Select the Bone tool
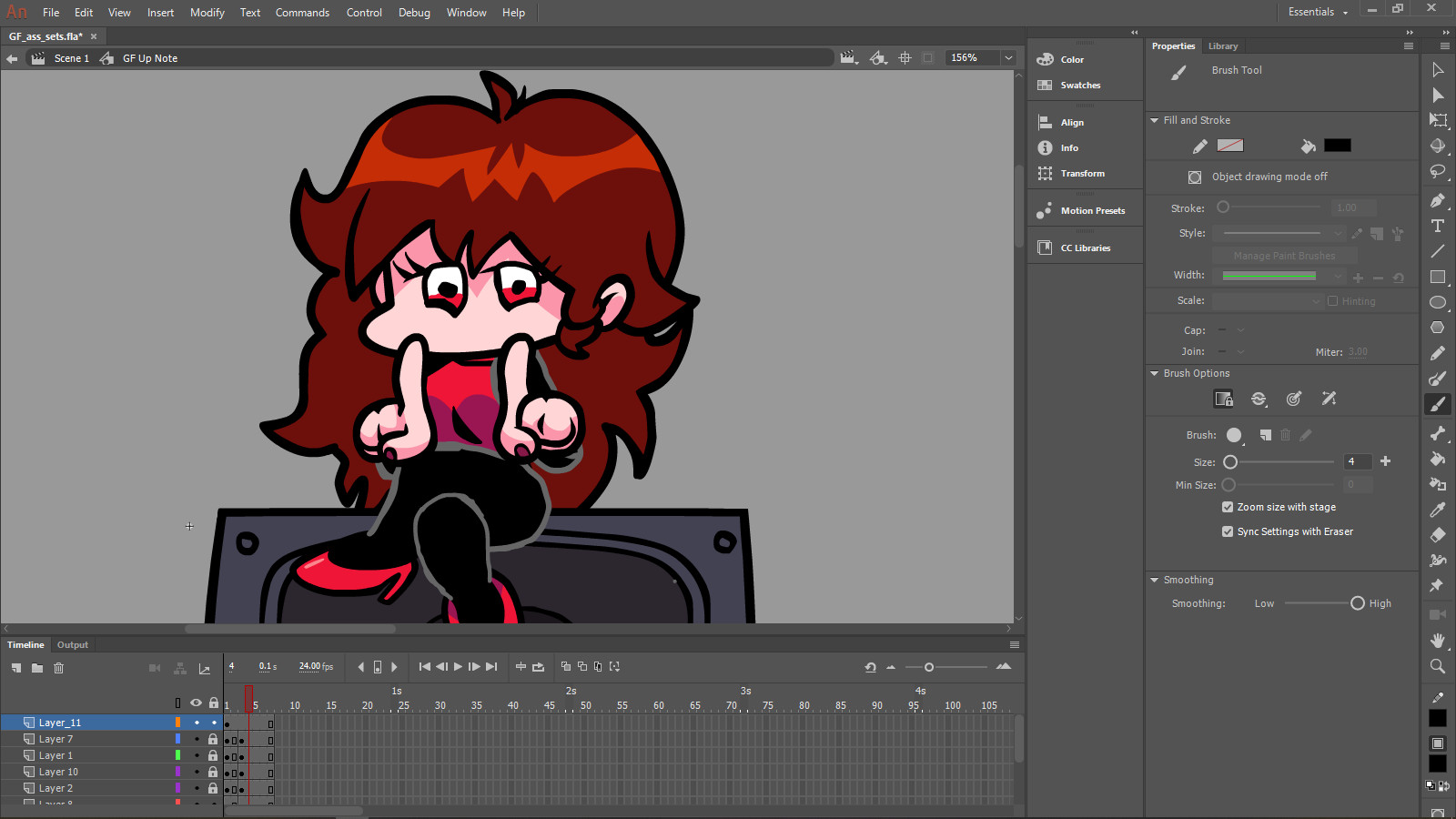The width and height of the screenshot is (1456, 819). 1438,433
